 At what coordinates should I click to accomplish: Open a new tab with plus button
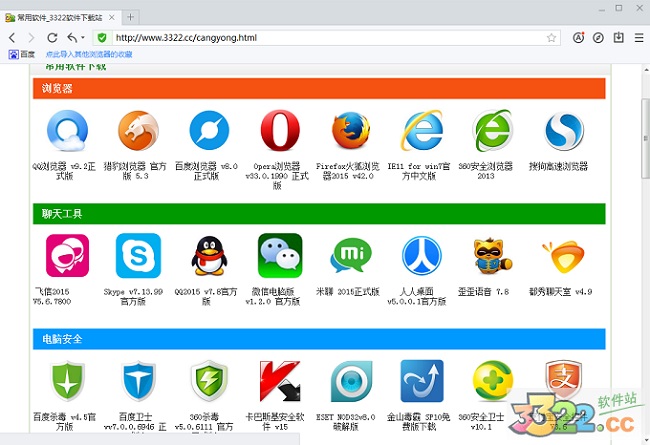tap(131, 17)
